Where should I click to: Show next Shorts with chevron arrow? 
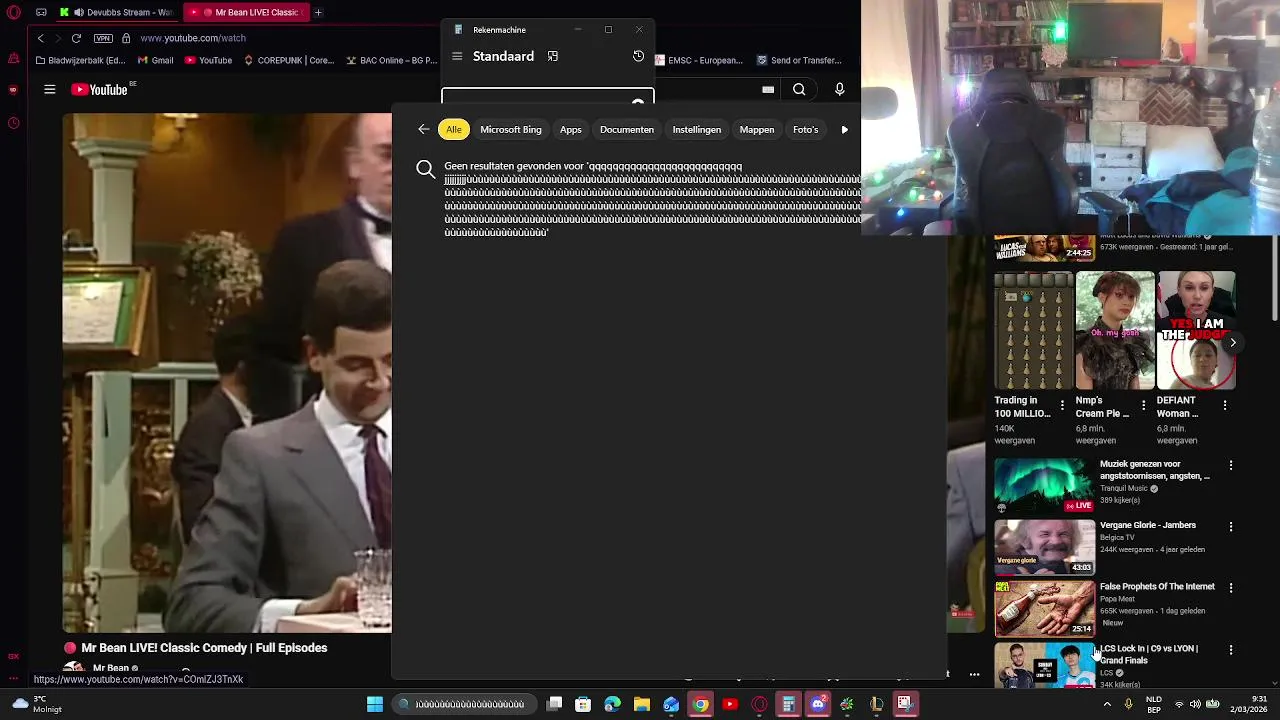tap(1233, 342)
